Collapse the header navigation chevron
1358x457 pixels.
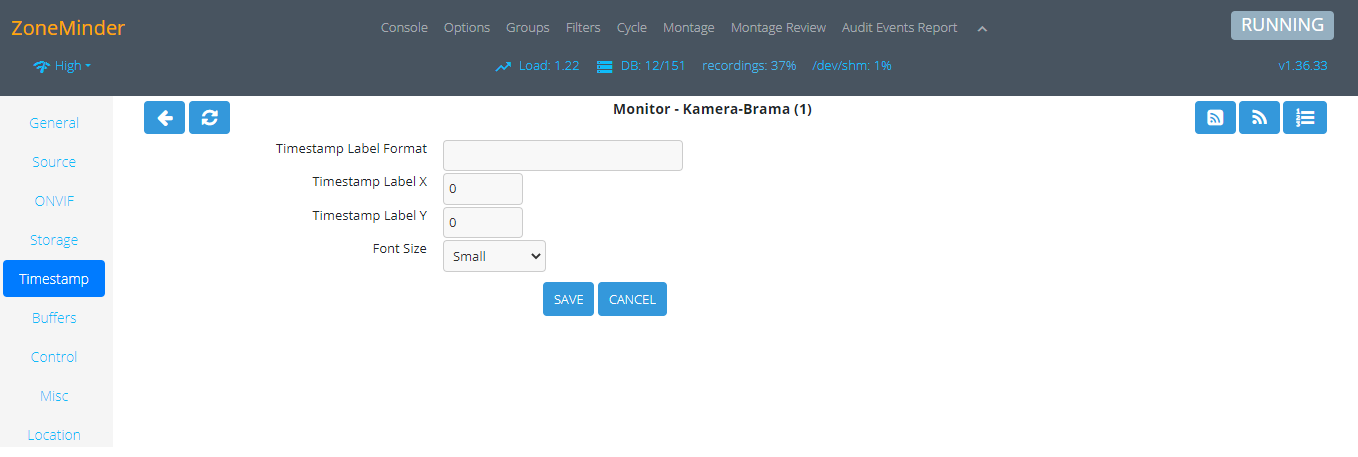tap(982, 29)
